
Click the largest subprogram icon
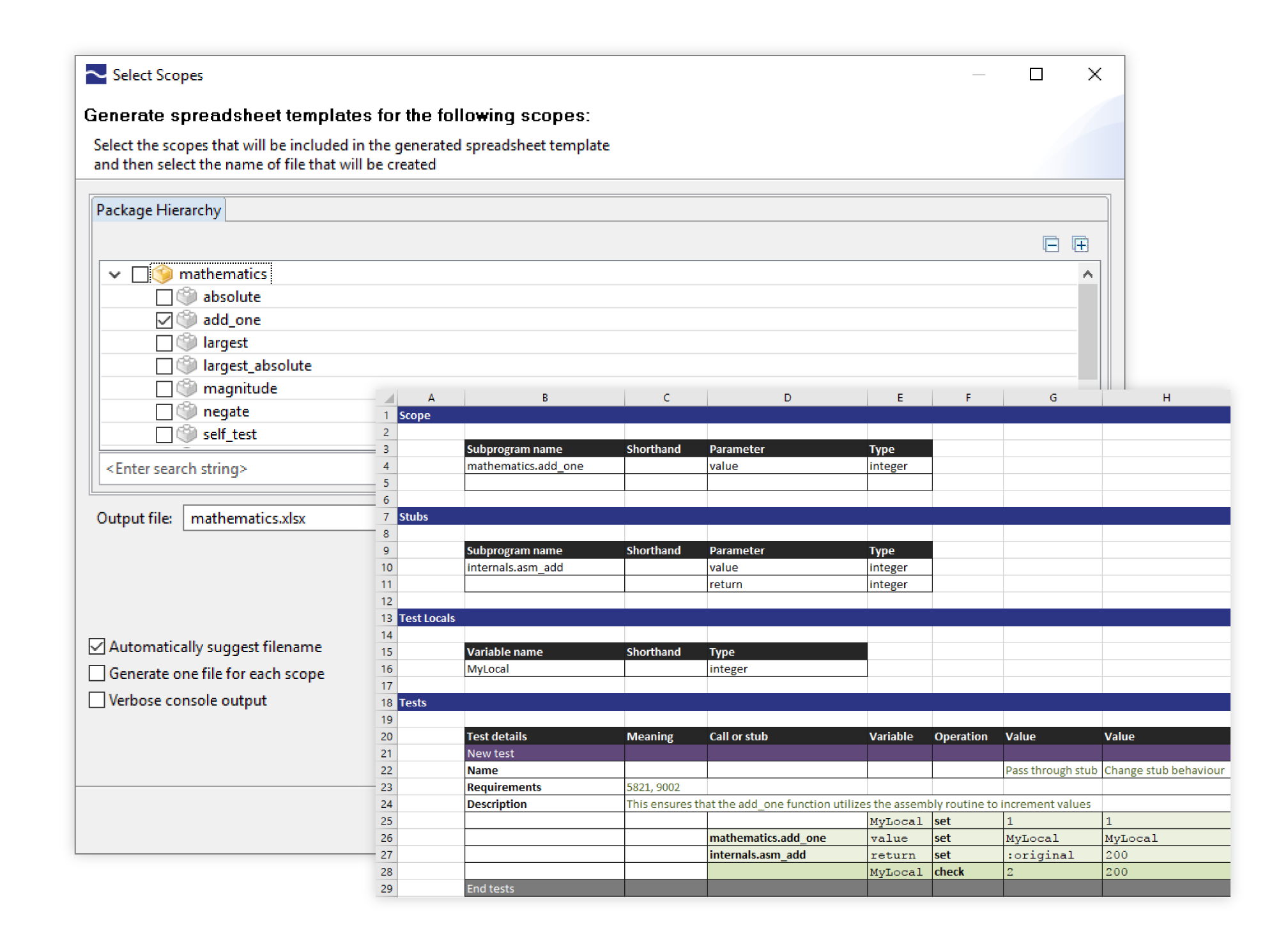187,342
